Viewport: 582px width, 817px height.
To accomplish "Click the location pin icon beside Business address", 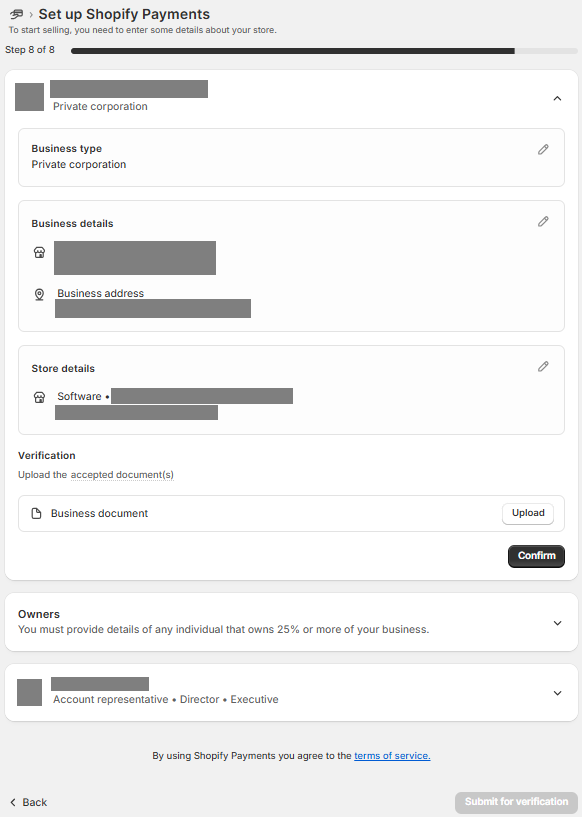I will pos(40,294).
